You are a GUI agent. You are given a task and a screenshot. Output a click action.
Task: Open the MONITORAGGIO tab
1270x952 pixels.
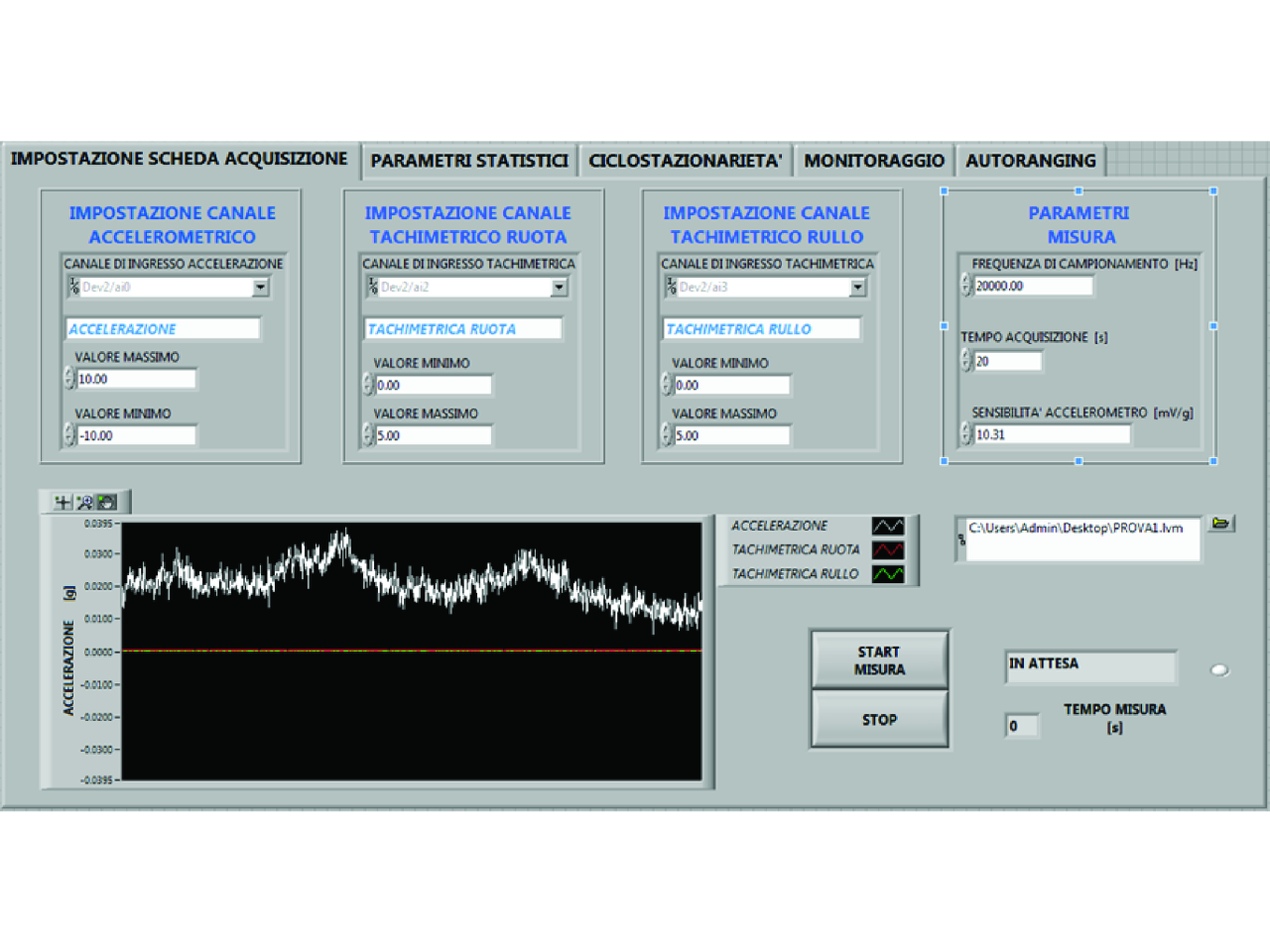873,161
